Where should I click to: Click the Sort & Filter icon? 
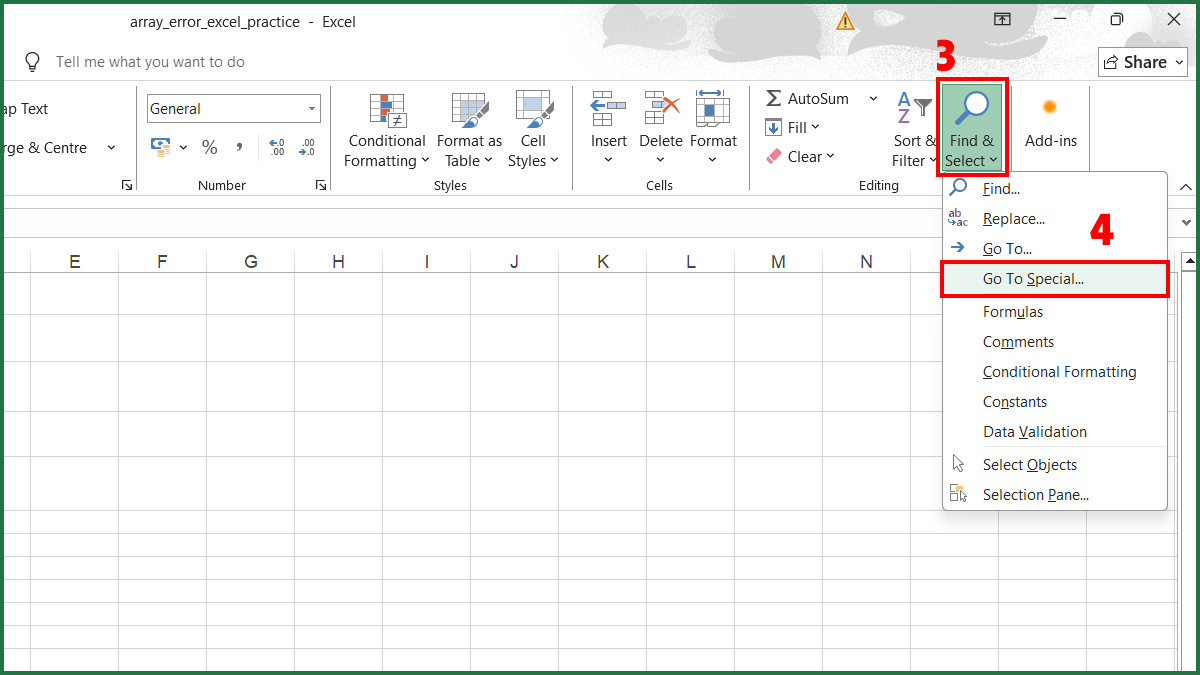914,108
